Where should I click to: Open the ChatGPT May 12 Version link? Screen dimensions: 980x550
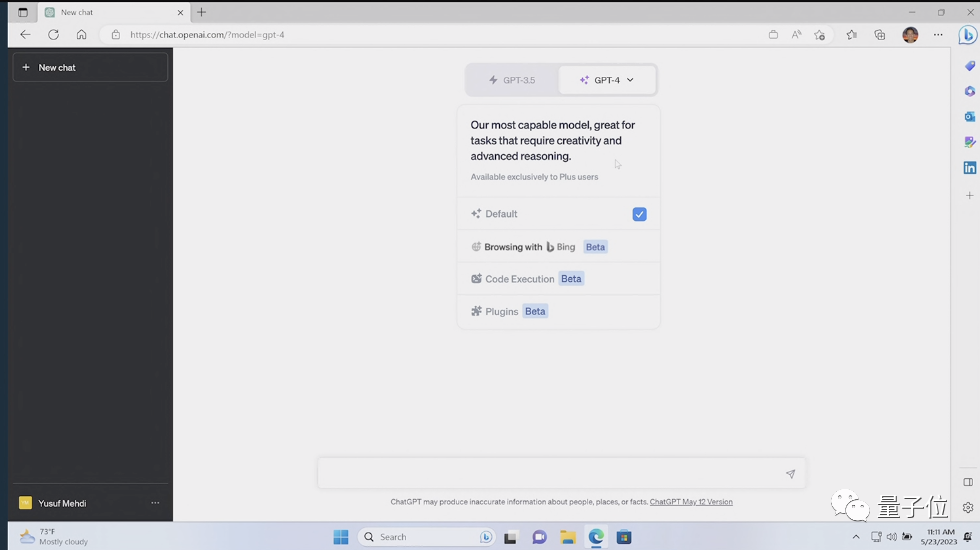pos(691,502)
